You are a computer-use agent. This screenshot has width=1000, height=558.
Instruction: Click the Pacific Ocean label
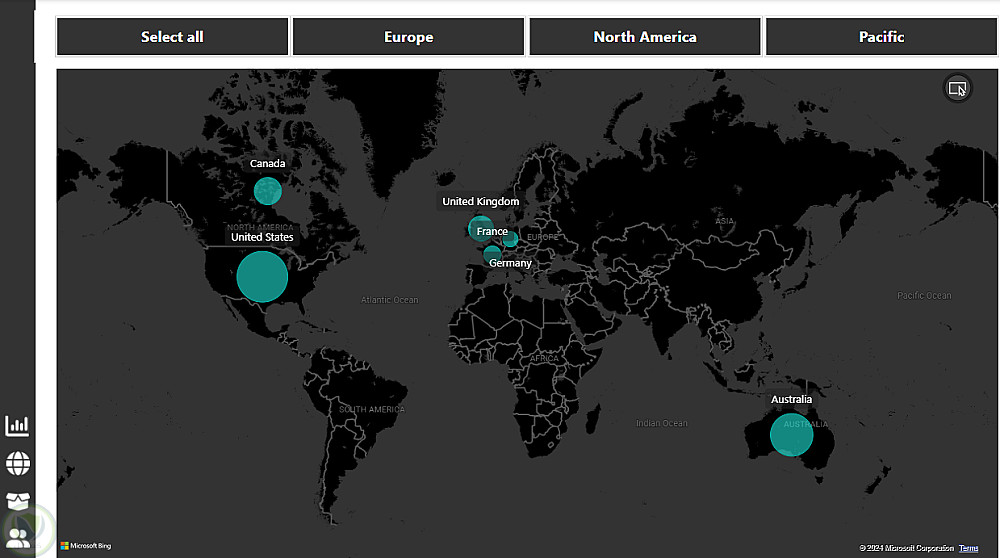click(924, 295)
